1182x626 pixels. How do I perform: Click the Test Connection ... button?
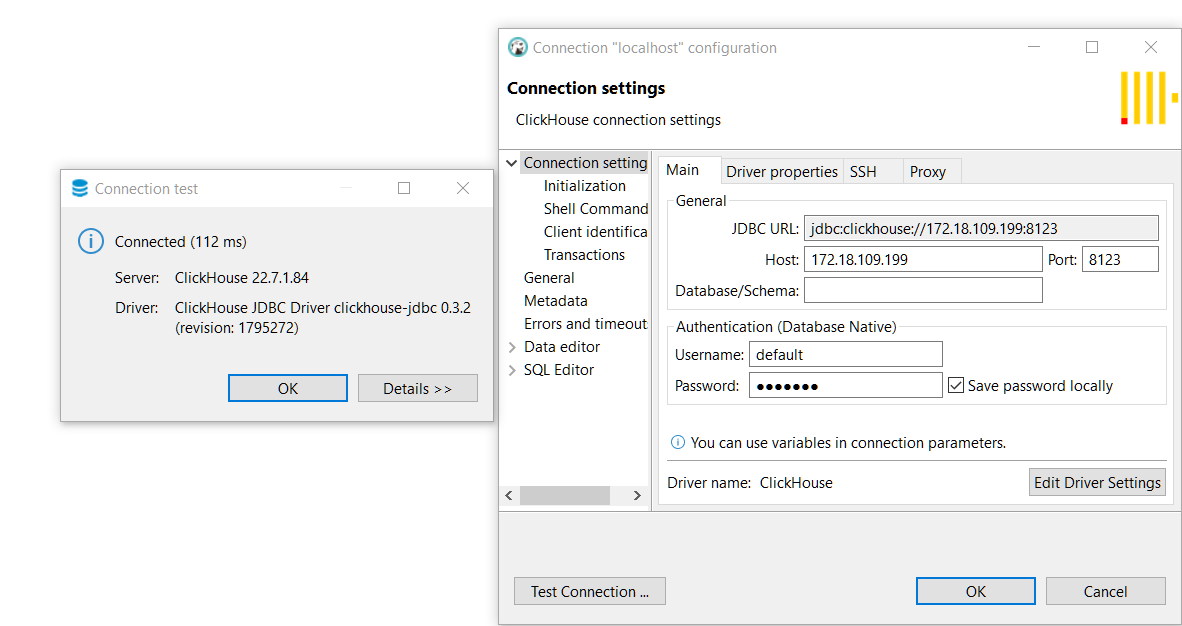click(x=589, y=591)
